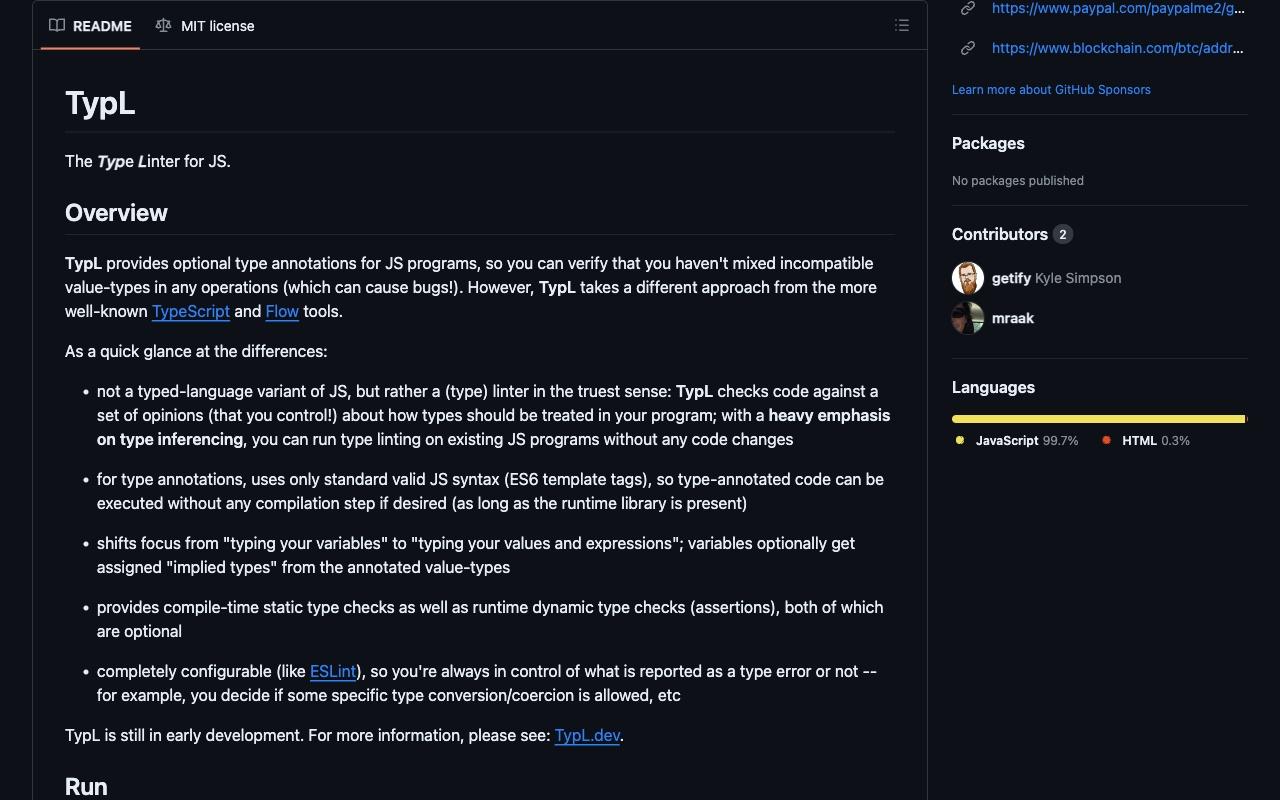Open contributor mraak profile

(1013, 318)
